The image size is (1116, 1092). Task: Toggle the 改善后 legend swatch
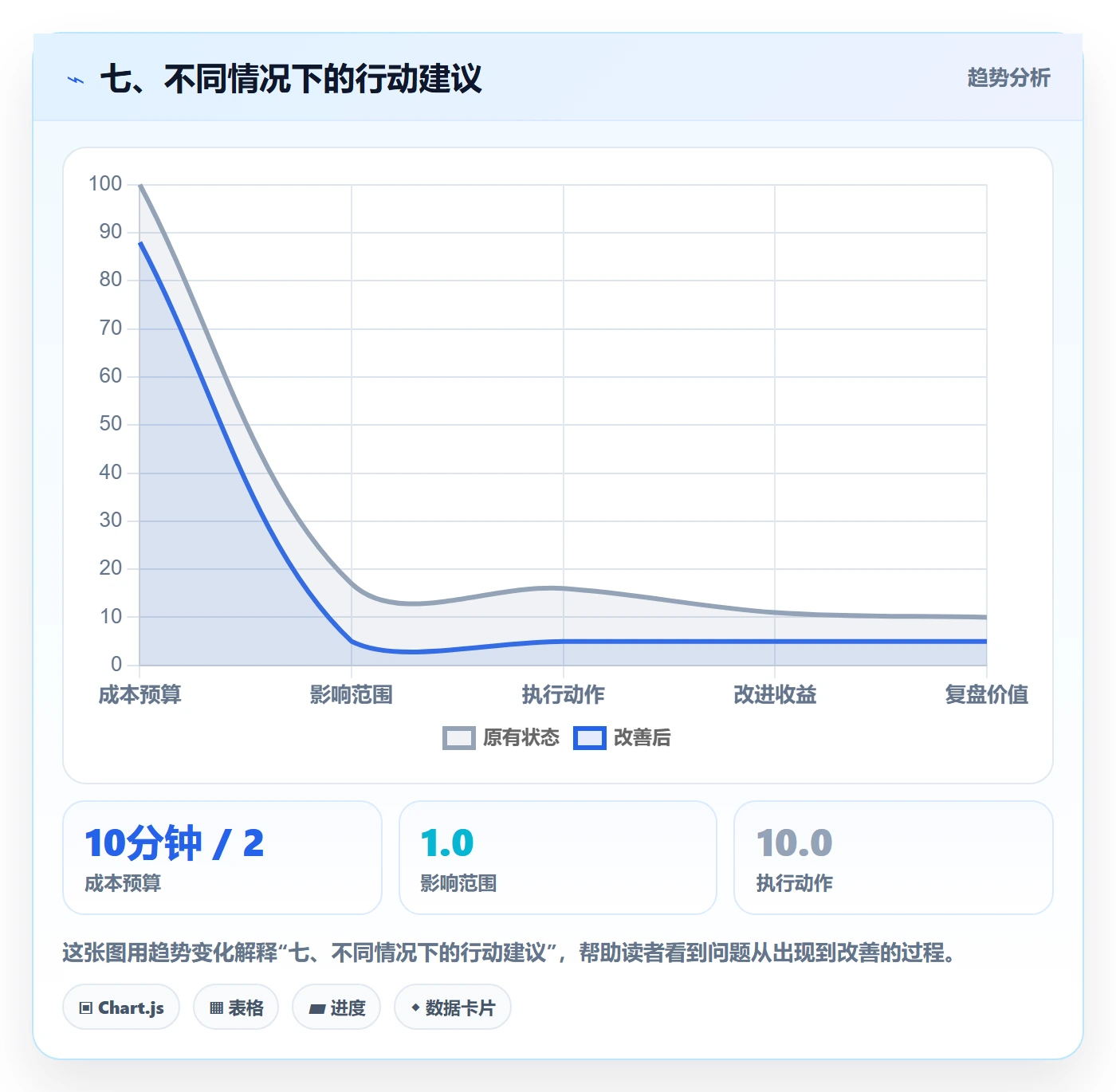click(x=590, y=738)
